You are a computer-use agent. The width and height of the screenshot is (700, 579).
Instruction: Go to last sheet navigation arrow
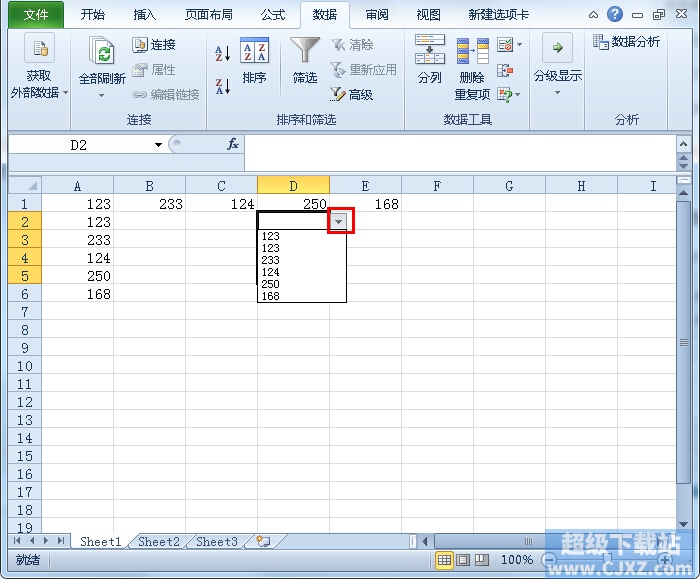tap(61, 541)
